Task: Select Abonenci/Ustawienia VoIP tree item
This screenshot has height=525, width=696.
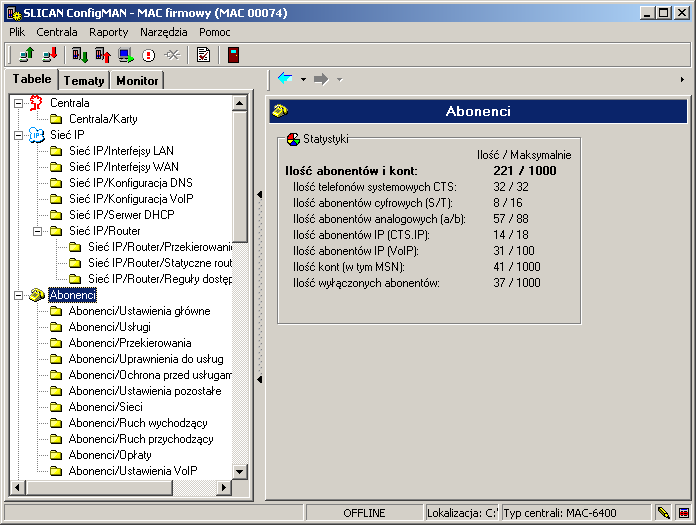Action: pyautogui.click(x=133, y=471)
